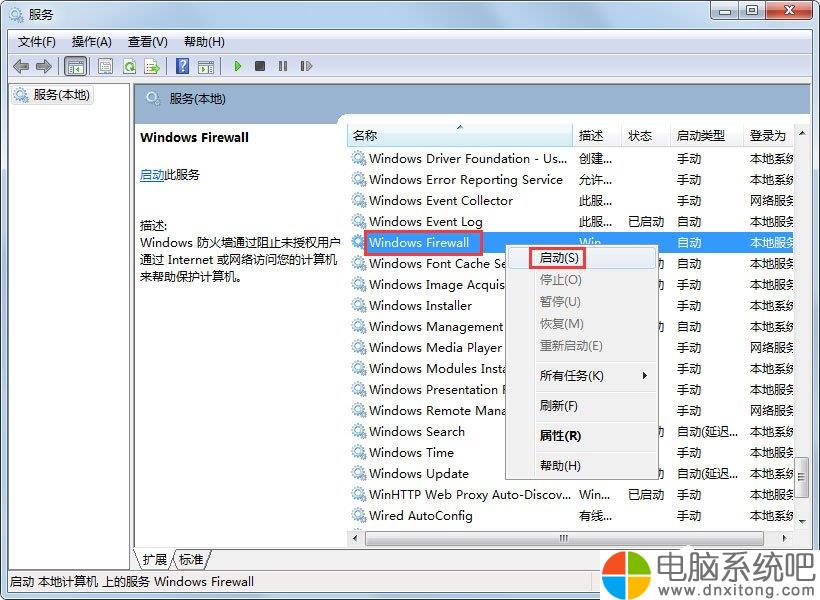Screen dimensions: 820x600
Task: Click the horizontal scrollbar right arrow
Action: click(x=784, y=538)
